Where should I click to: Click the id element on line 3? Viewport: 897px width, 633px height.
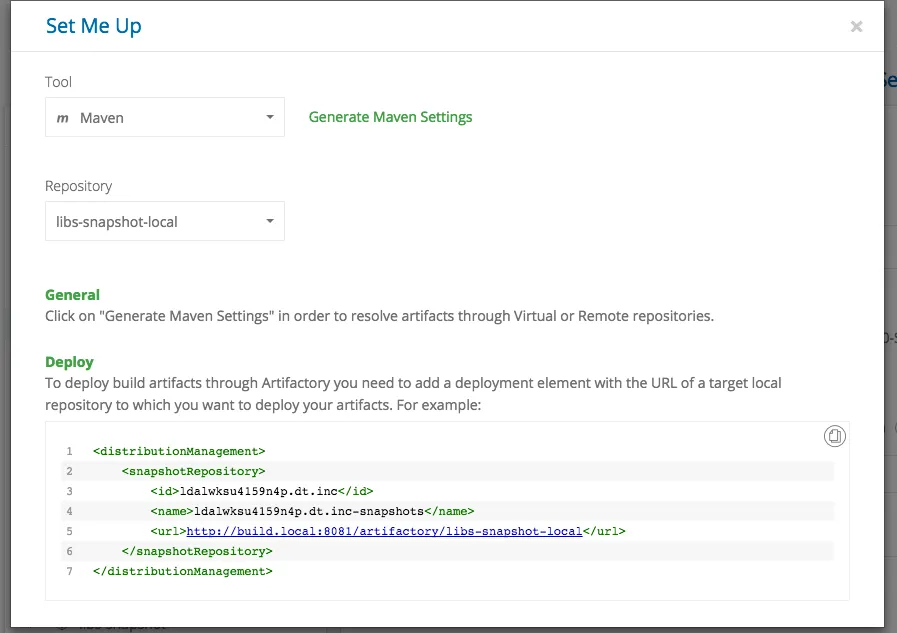pyautogui.click(x=262, y=491)
